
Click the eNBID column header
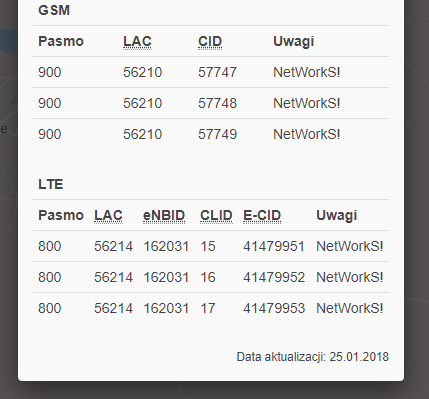pos(164,215)
